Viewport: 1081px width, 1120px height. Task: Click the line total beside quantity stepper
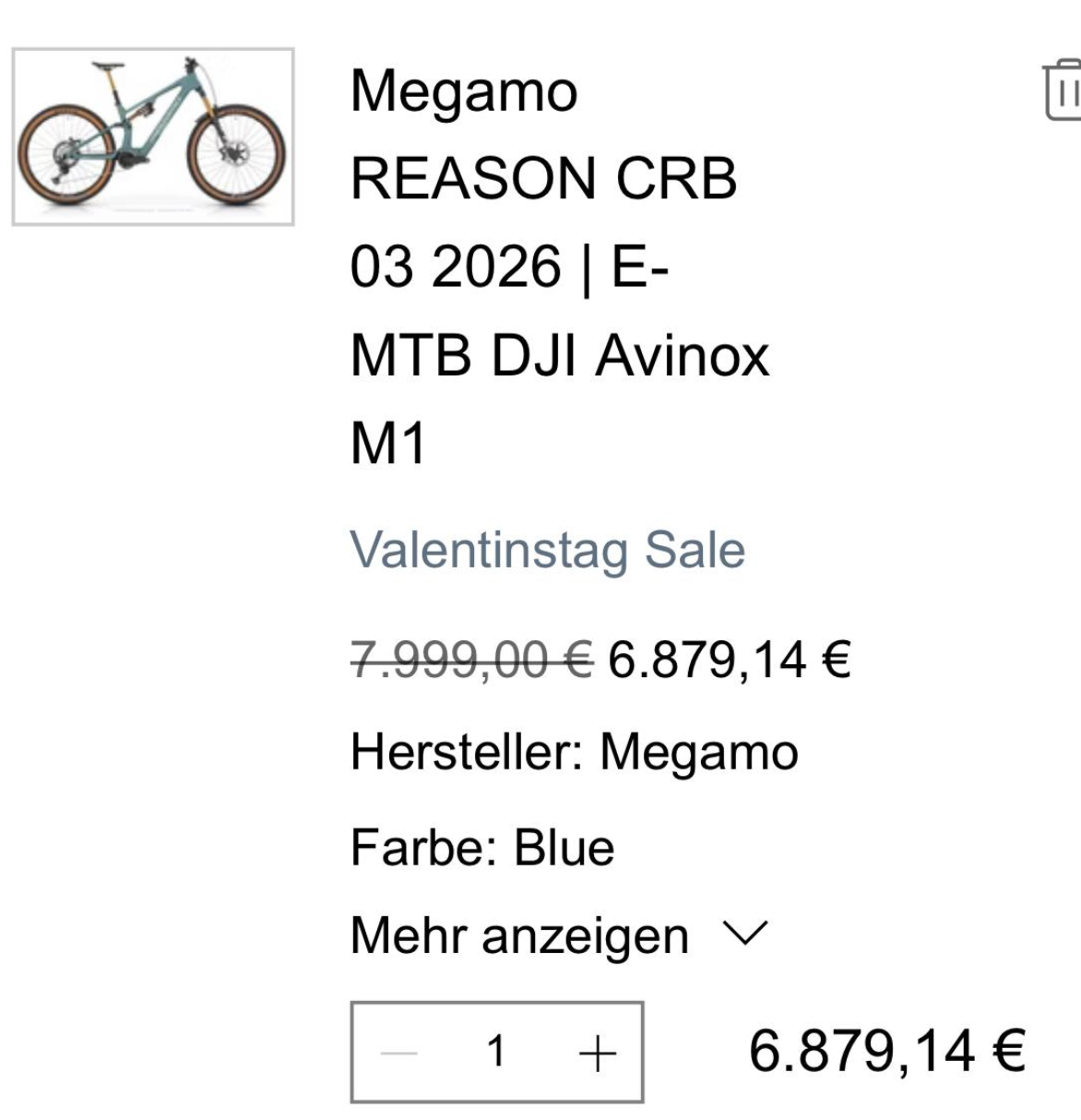pyautogui.click(x=886, y=1051)
